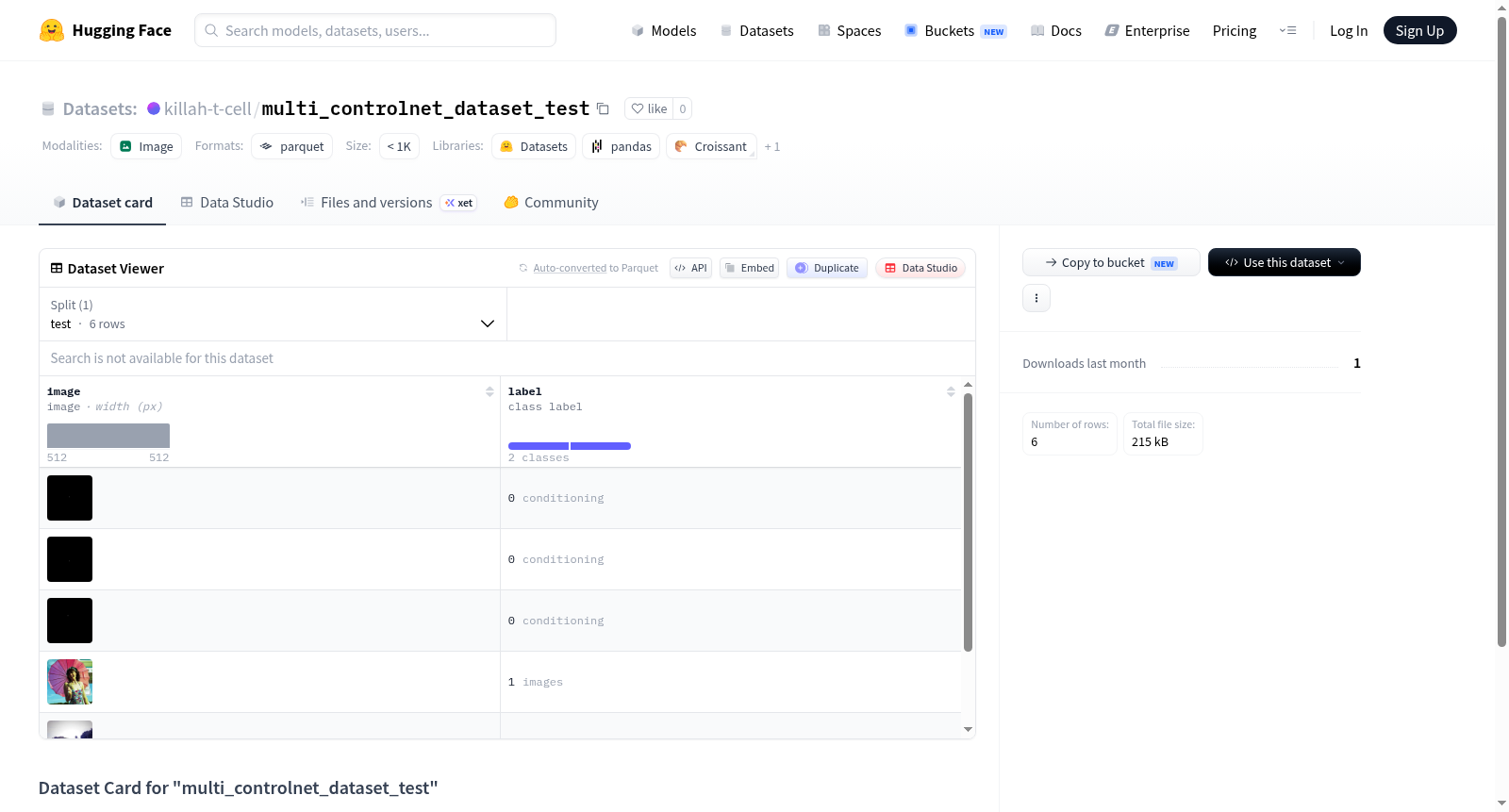The width and height of the screenshot is (1509, 812).
Task: Click viewer scroll down arrow
Action: pos(968,729)
